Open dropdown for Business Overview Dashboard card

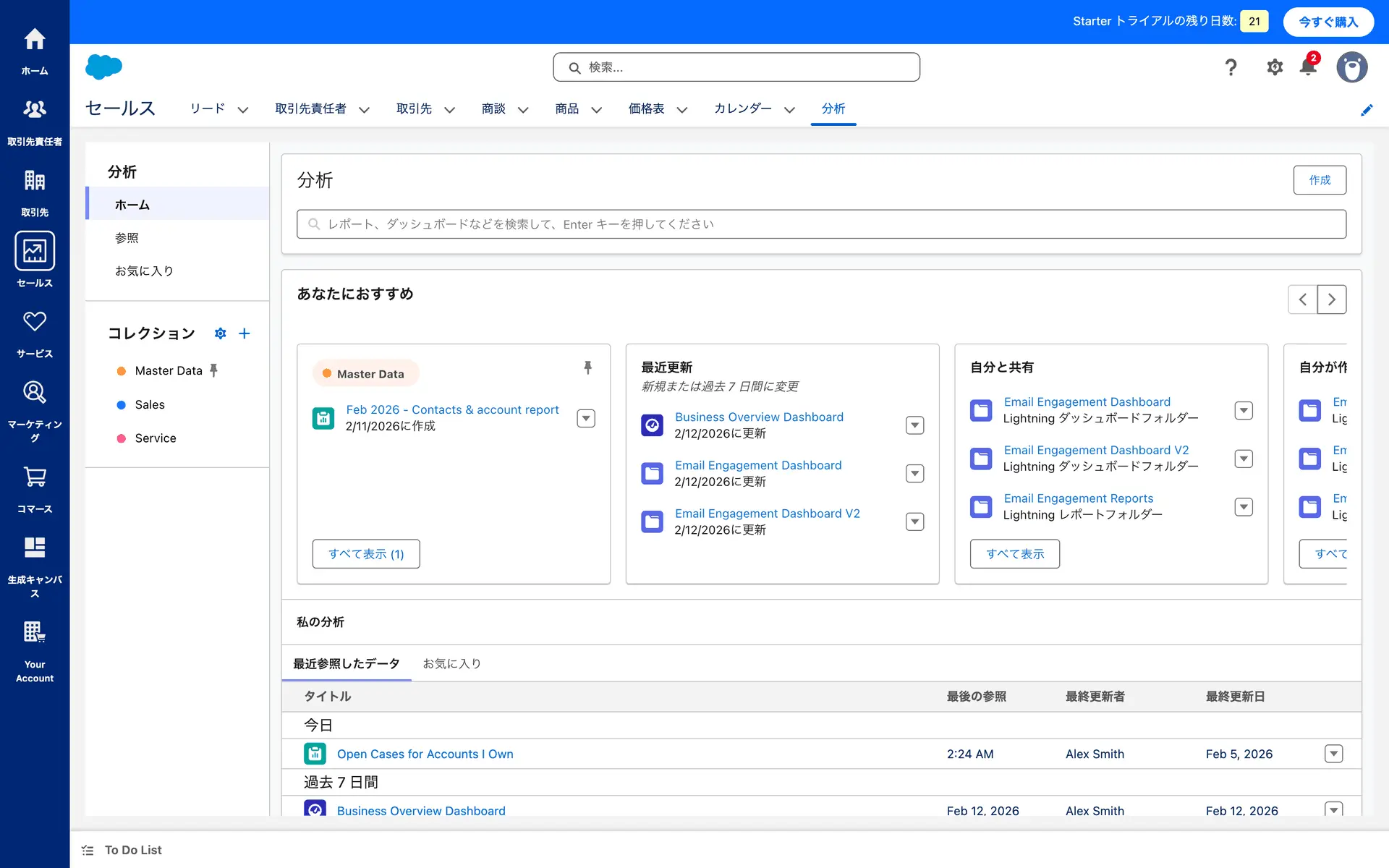pyautogui.click(x=914, y=425)
